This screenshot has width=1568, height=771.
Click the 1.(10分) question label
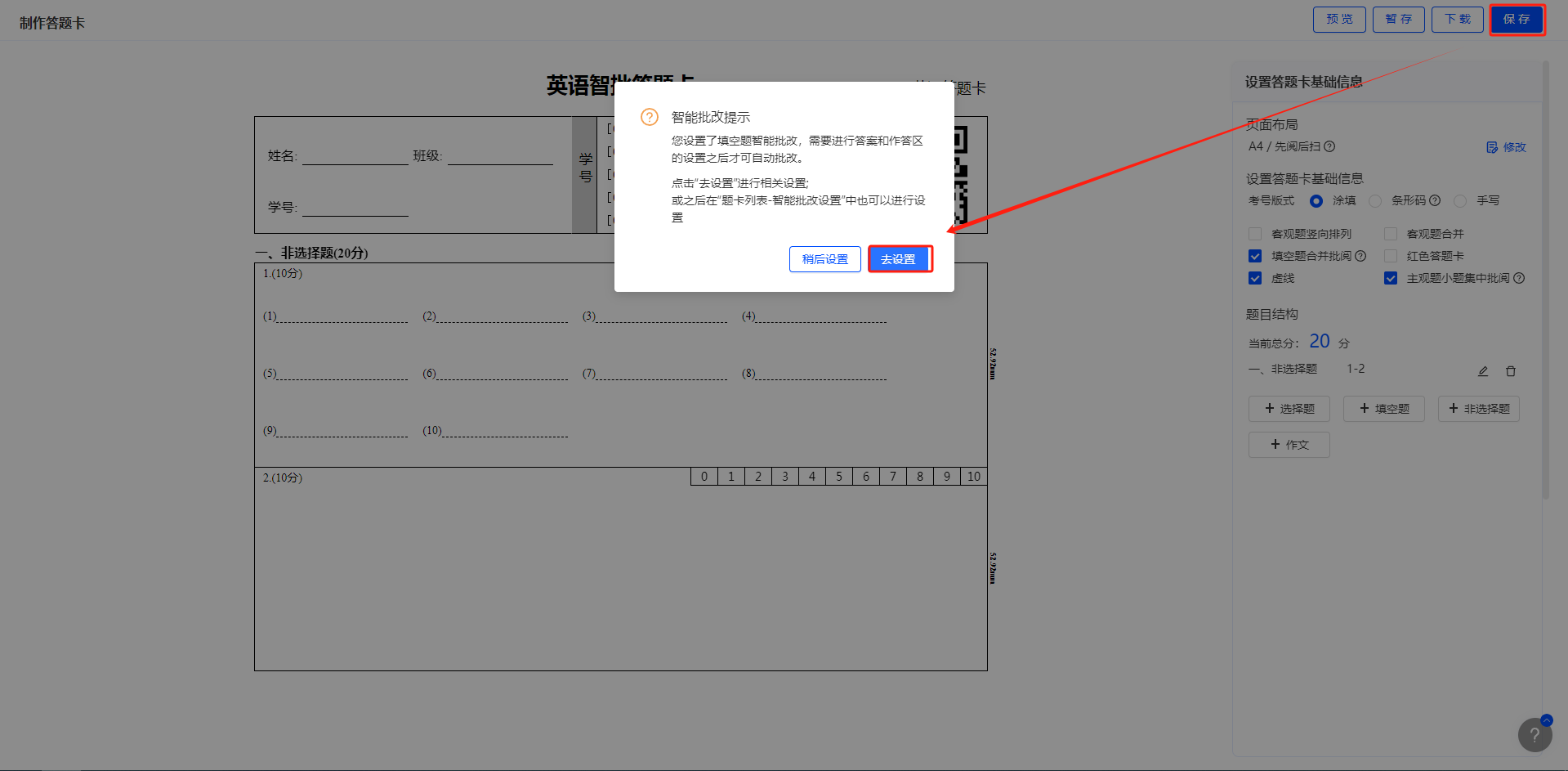[x=283, y=273]
